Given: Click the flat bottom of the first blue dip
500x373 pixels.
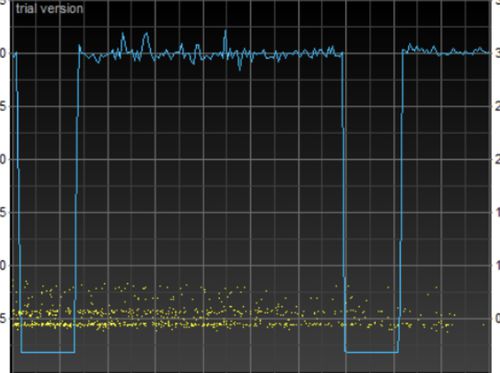Looking at the screenshot, I should (48, 352).
